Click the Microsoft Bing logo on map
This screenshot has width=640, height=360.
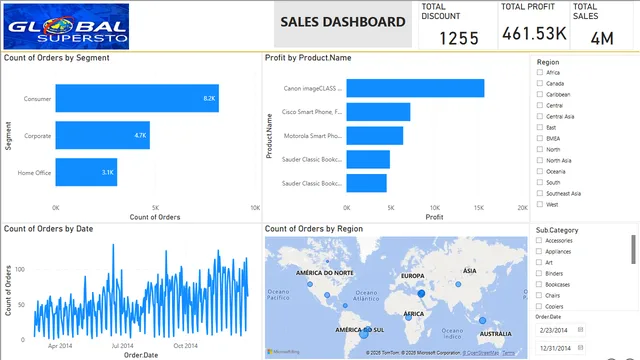(x=283, y=351)
